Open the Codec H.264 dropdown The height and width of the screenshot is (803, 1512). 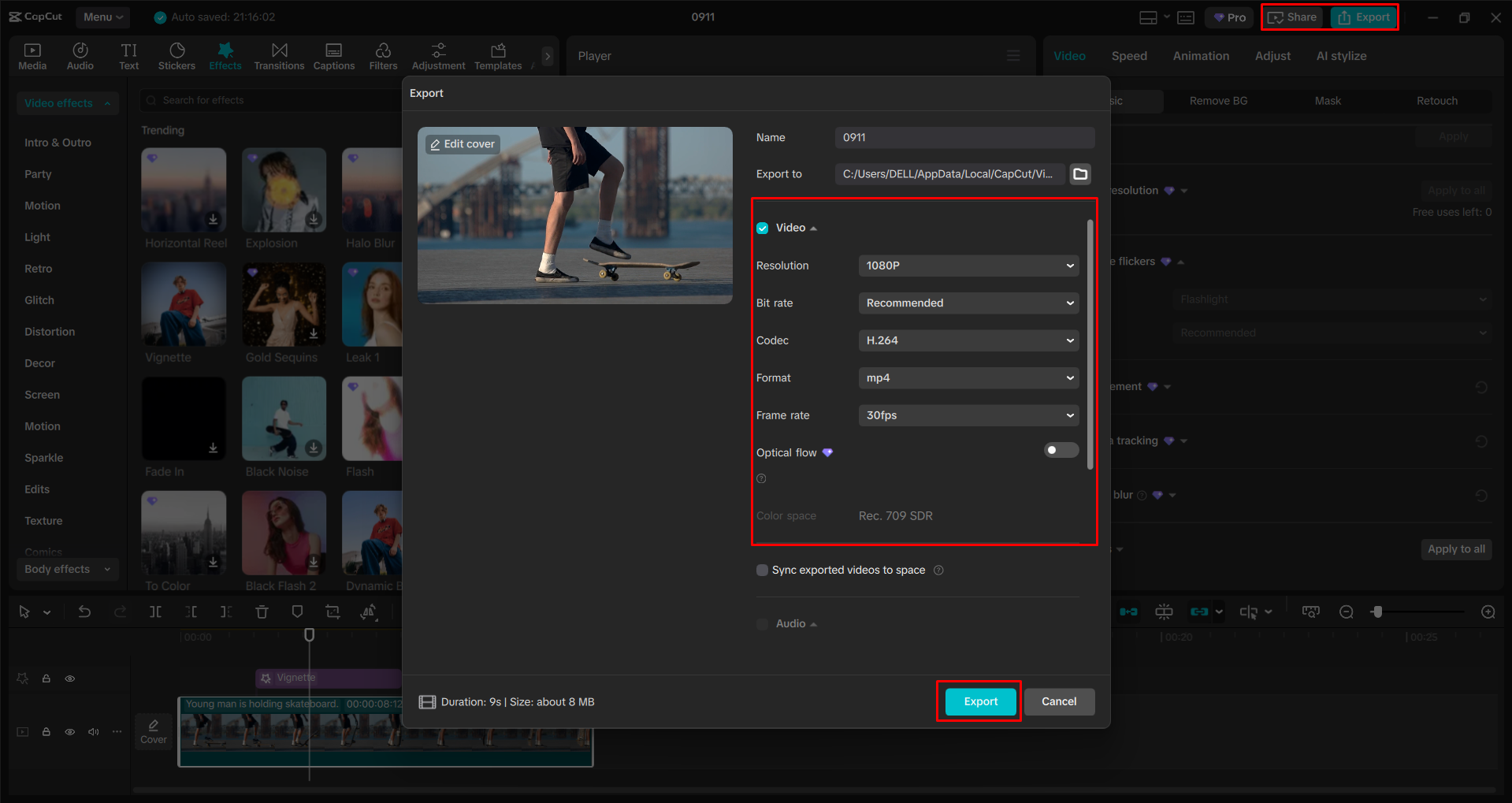click(x=968, y=340)
